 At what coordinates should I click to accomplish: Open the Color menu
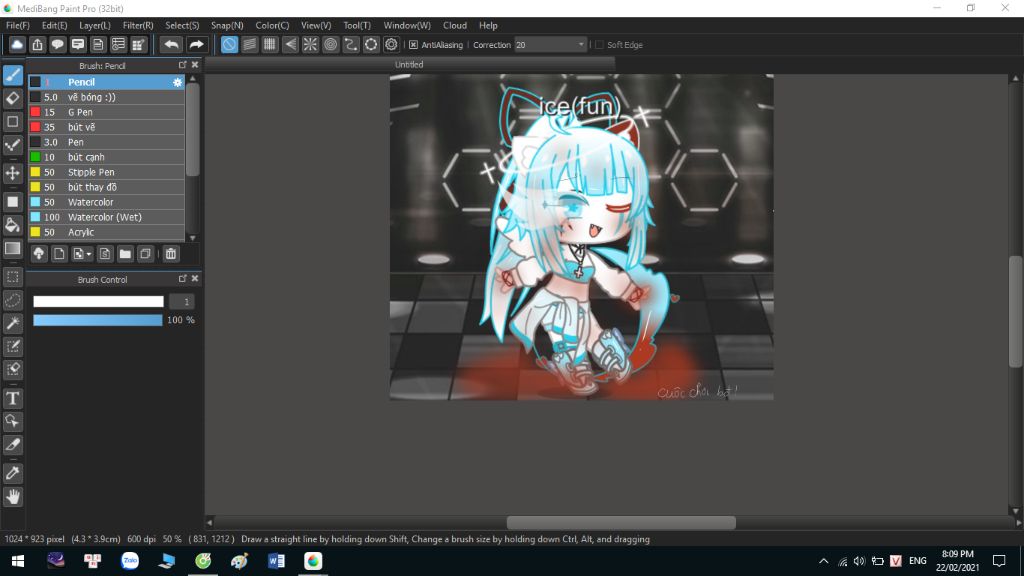tap(272, 25)
